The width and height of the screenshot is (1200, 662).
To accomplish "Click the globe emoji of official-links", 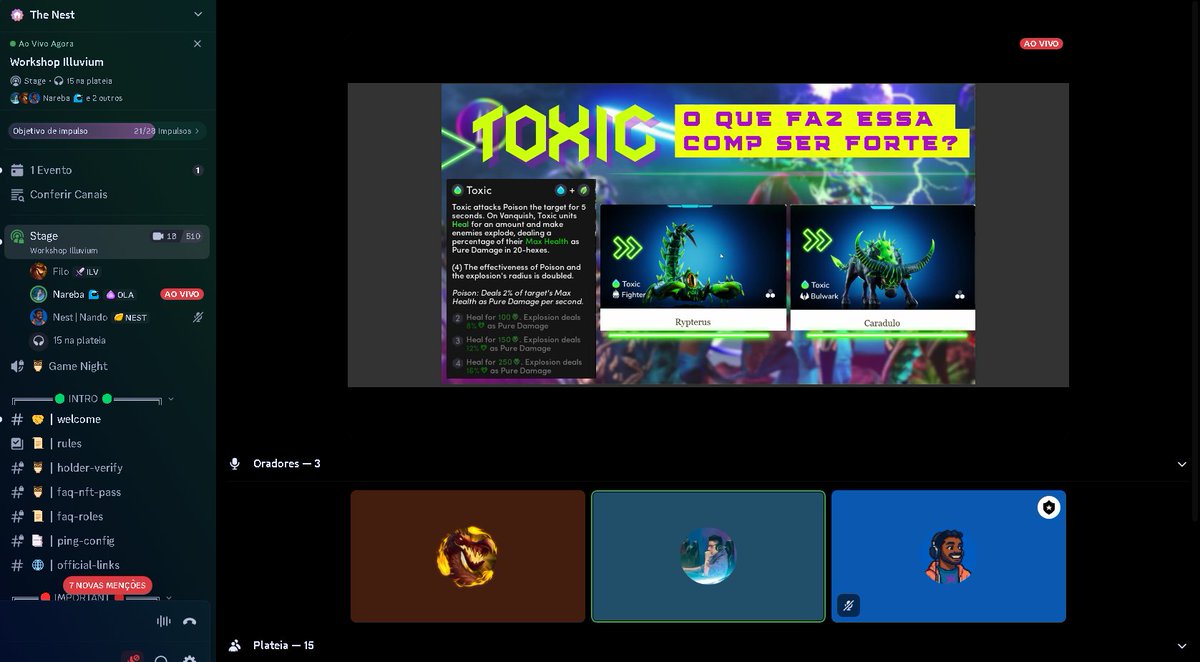I will click(x=37, y=565).
